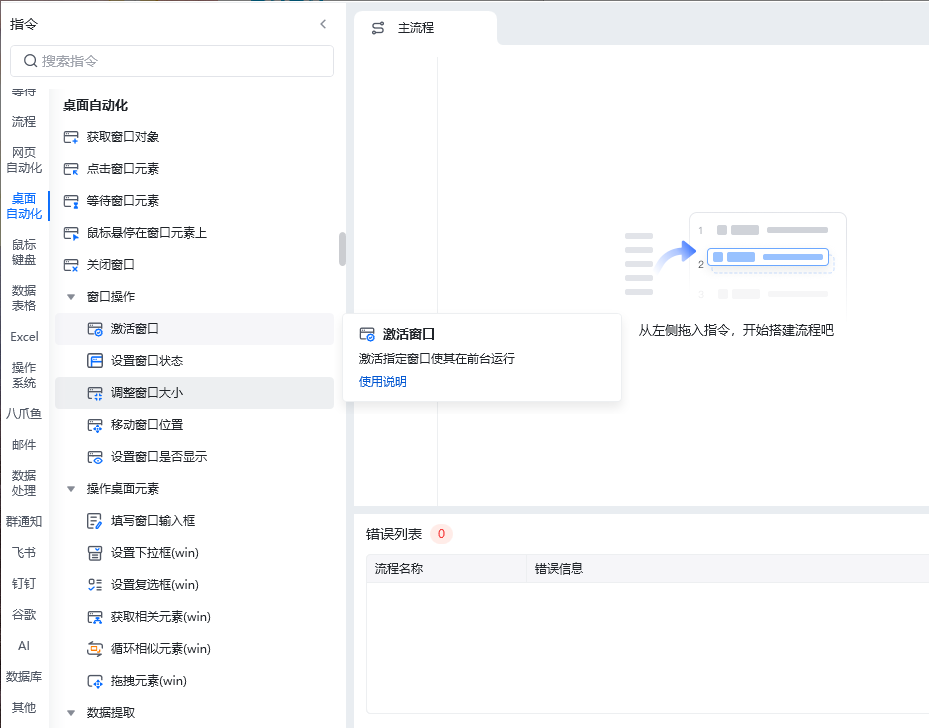The height and width of the screenshot is (728, 929).
Task: Open the 鼠标键盘 category
Action: (x=24, y=252)
